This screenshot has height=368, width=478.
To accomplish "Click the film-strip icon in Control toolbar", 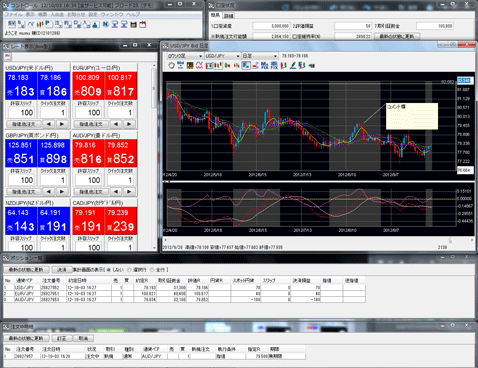I will click(133, 24).
